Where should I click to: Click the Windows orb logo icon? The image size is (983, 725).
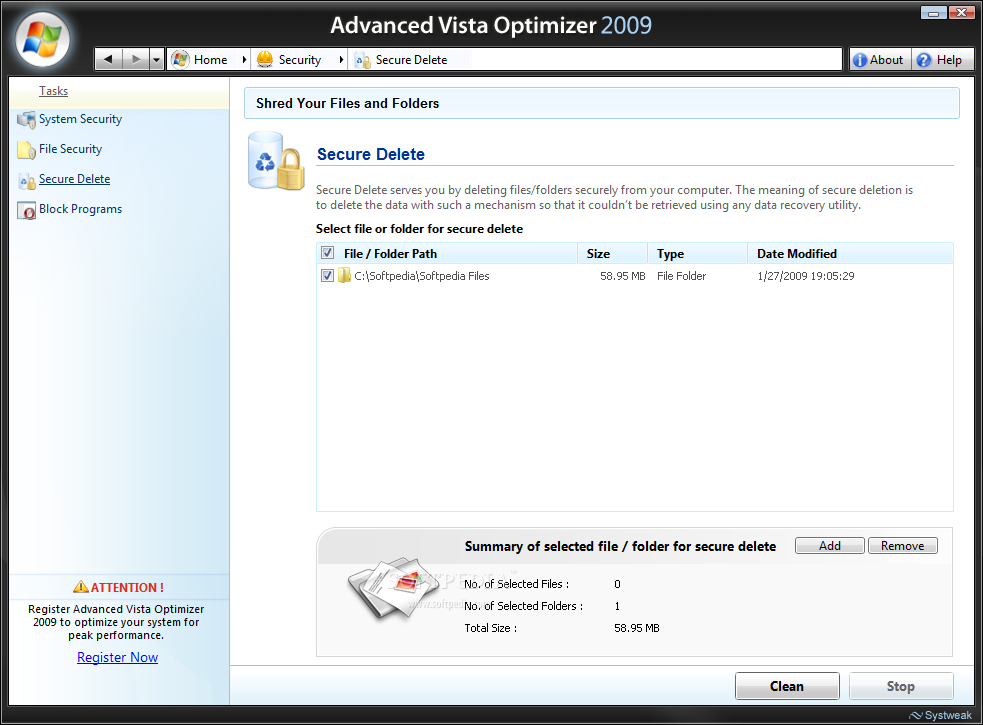pos(42,40)
